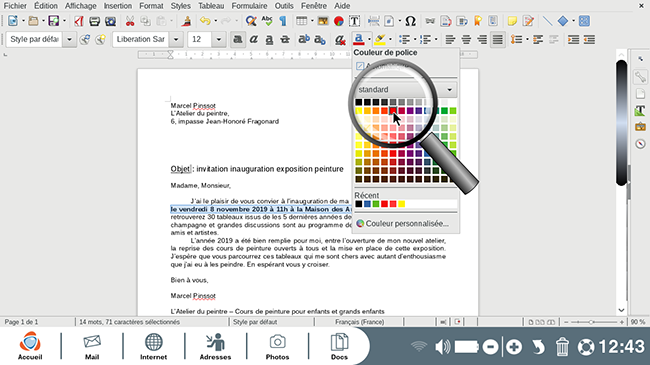Viewport: 650px width, 365px height.
Task: Expand the line spacing arrow
Action: [526, 39]
